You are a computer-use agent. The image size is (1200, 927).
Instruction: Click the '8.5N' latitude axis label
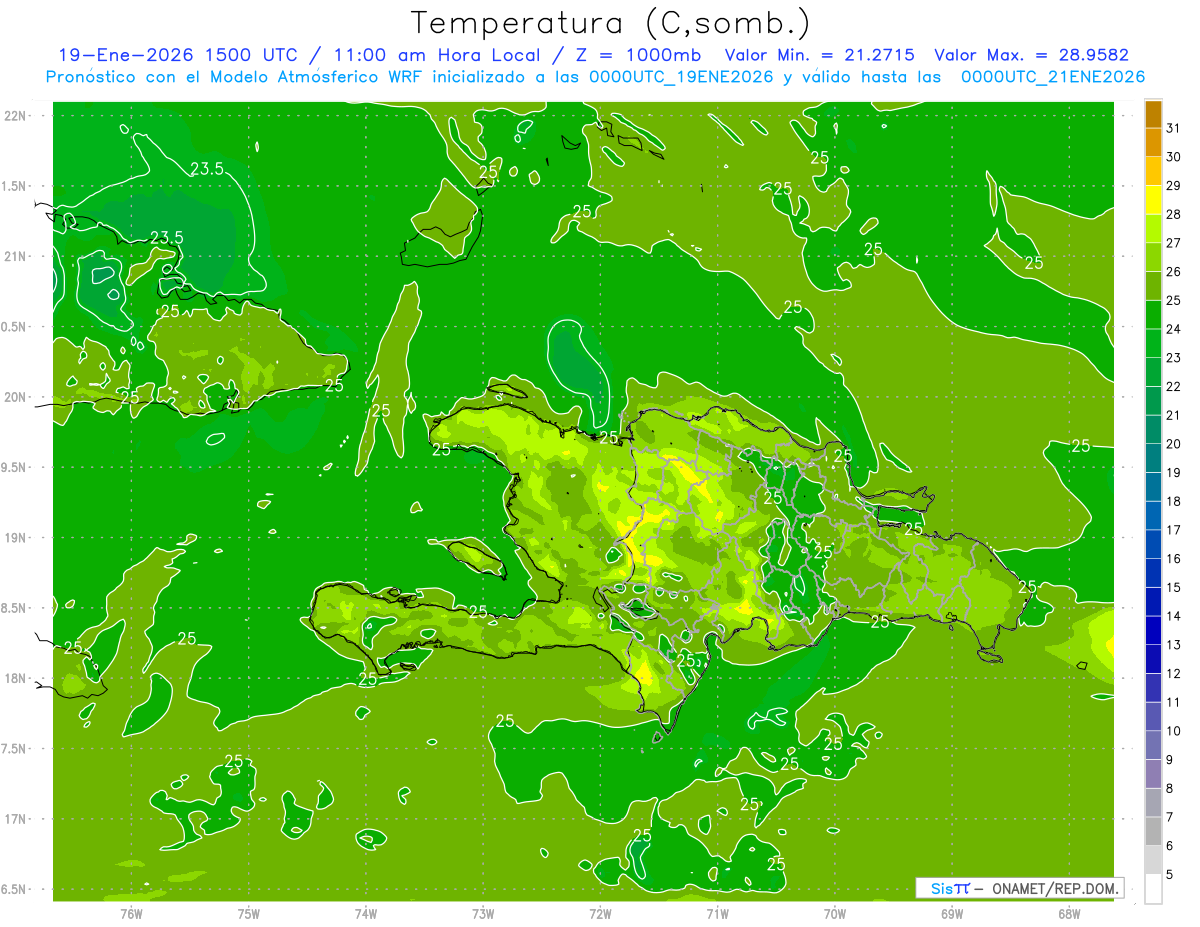pos(15,608)
